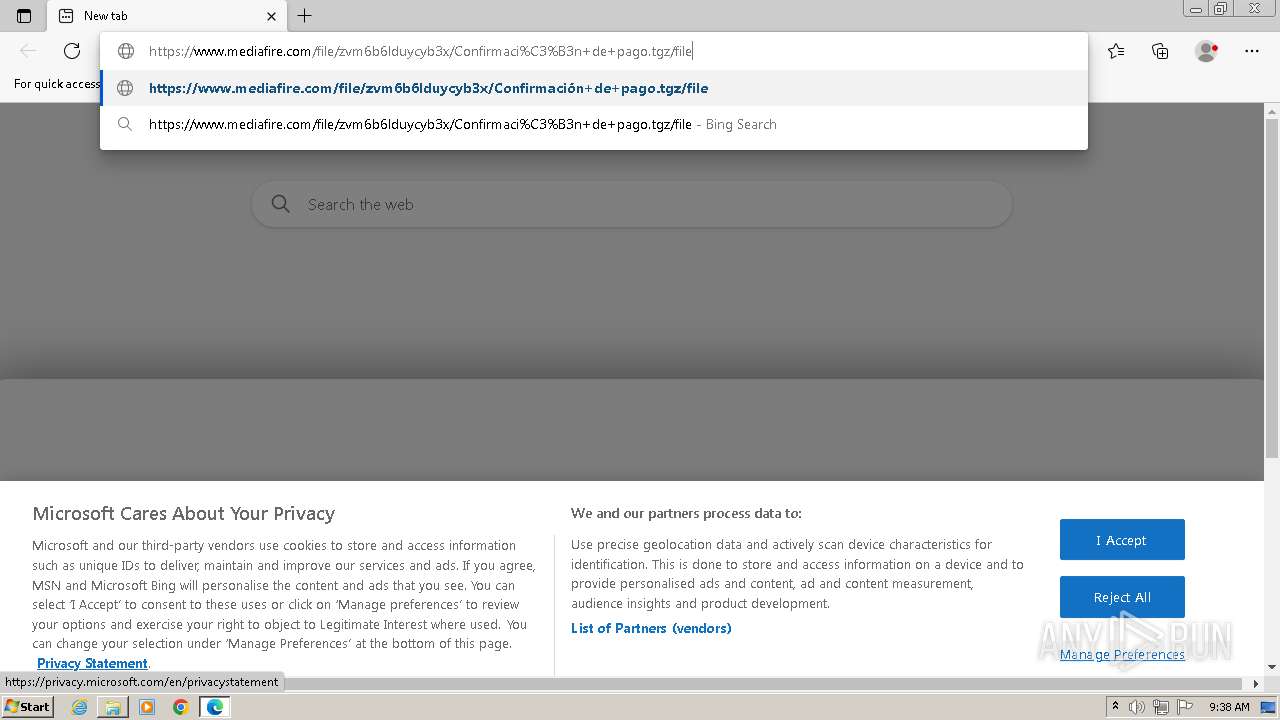Image resolution: width=1280 pixels, height=720 pixels.
Task: Open the Windows Start menu
Action: pyautogui.click(x=27, y=707)
